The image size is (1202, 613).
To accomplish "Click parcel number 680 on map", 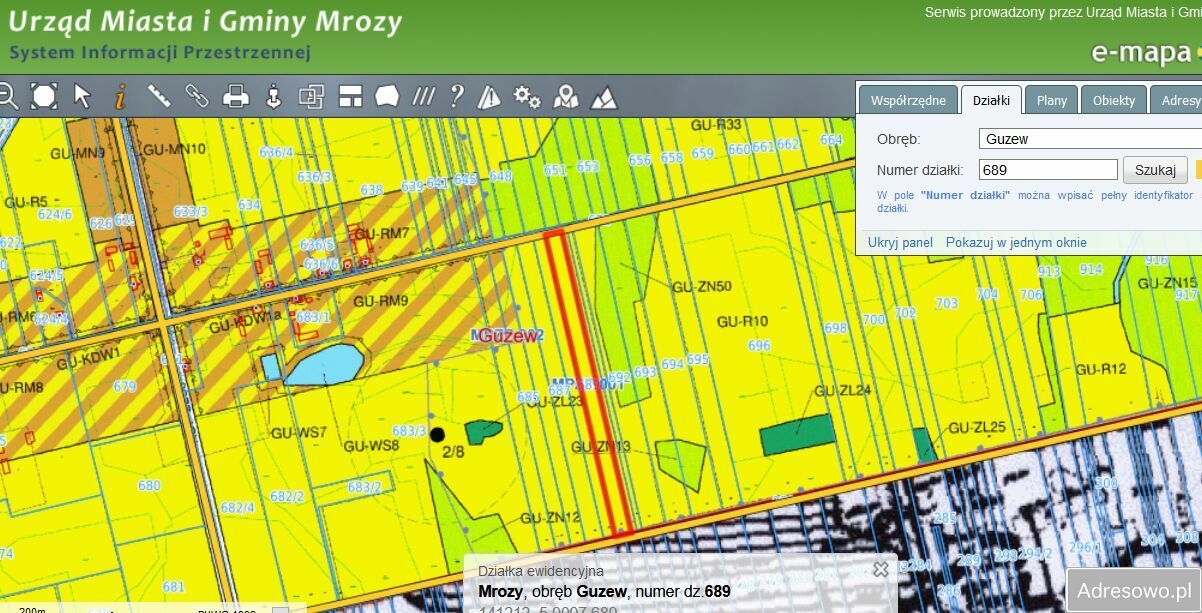I will [x=149, y=486].
